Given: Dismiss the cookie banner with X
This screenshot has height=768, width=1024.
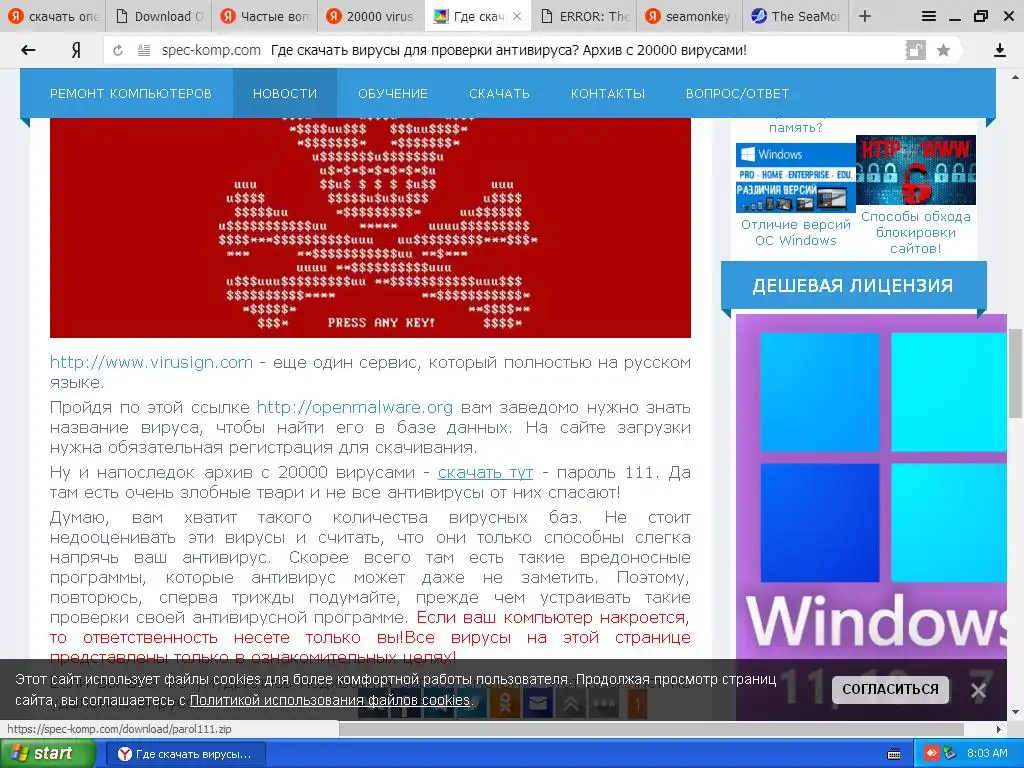Looking at the screenshot, I should pyautogui.click(x=978, y=690).
